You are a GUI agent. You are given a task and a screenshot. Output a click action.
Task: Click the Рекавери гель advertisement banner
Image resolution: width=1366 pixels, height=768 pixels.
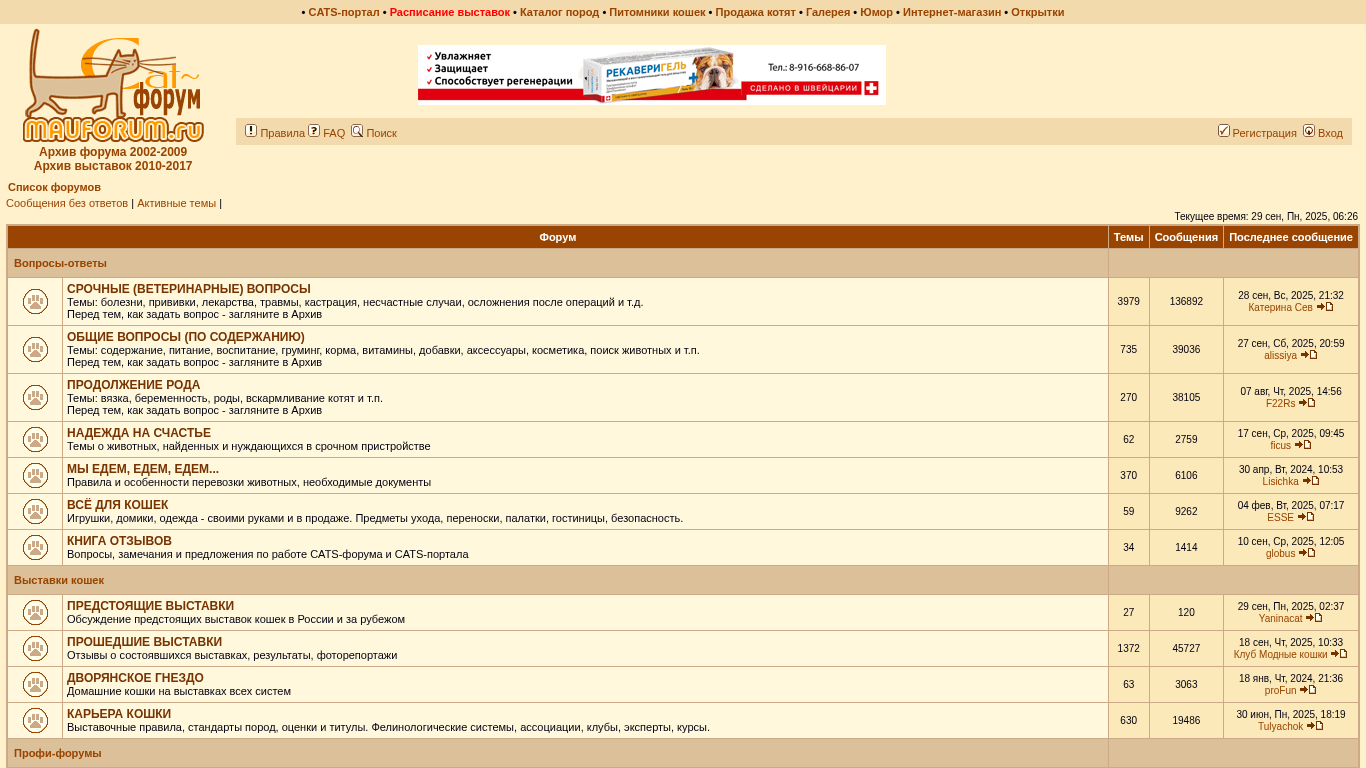(651, 75)
